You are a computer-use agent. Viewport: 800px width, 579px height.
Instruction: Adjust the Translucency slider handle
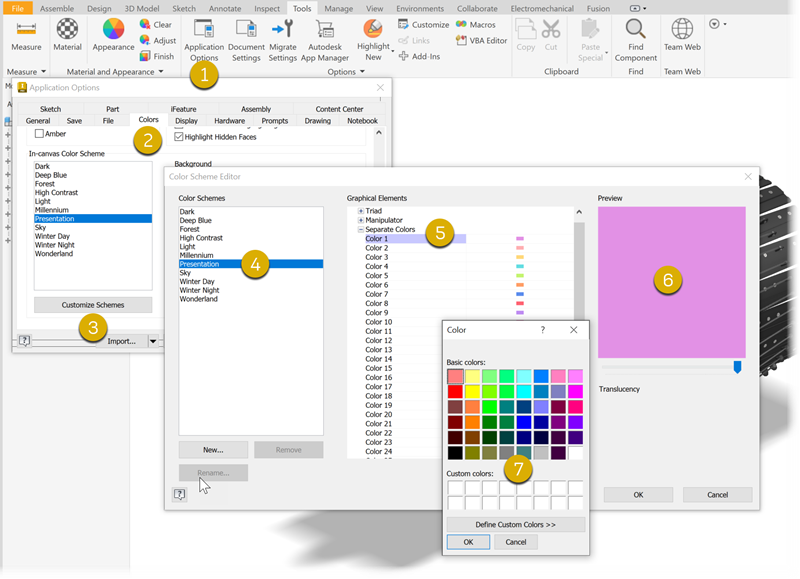(737, 367)
